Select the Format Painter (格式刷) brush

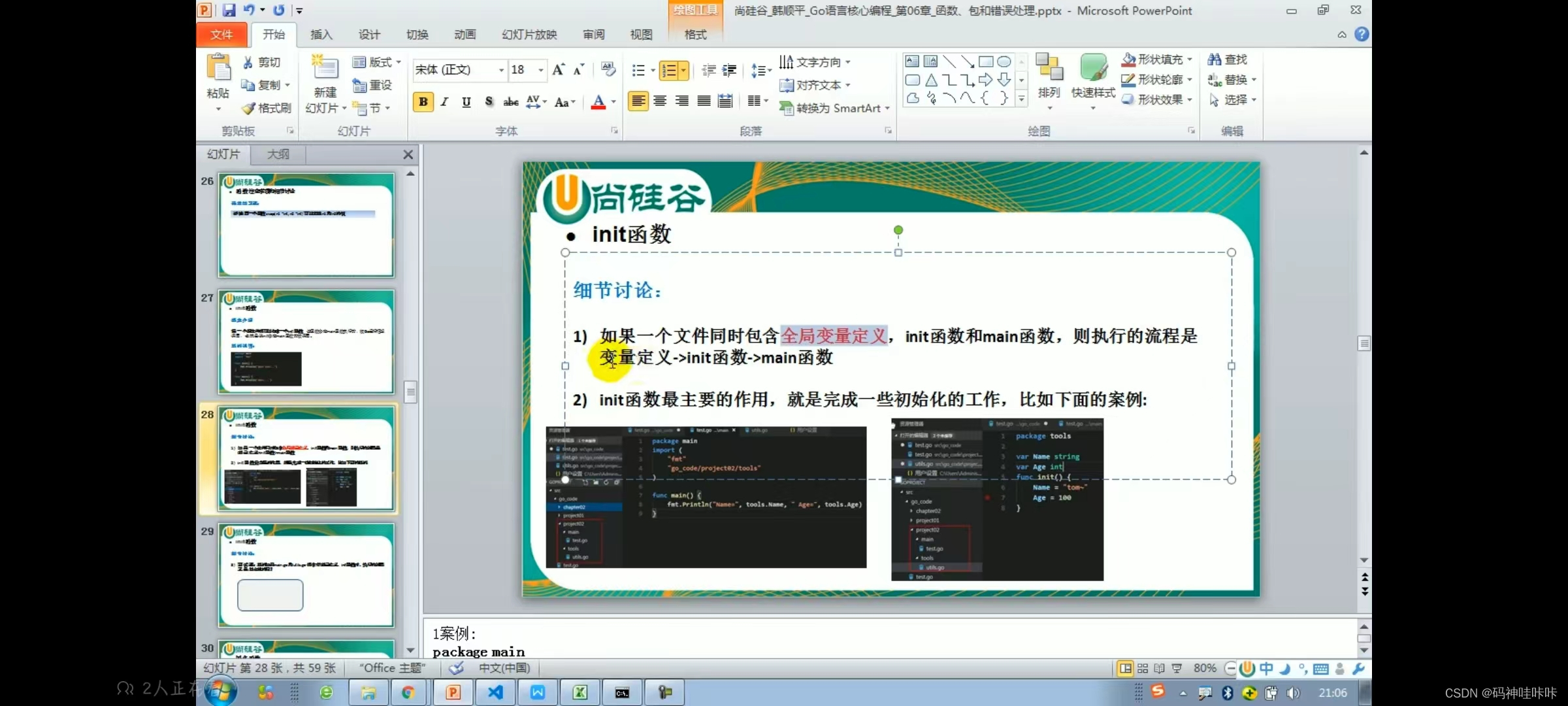[266, 108]
